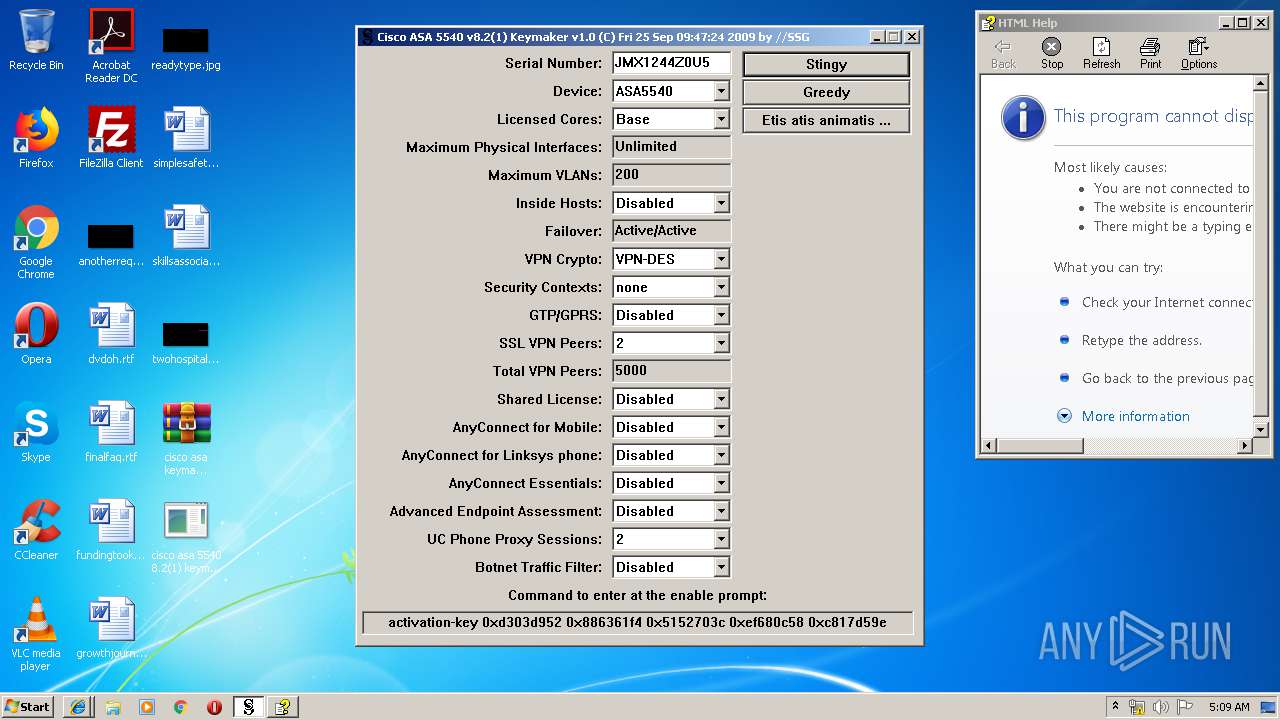
Task: Expand AnyConnect for Mobile dropdown
Action: (x=722, y=427)
